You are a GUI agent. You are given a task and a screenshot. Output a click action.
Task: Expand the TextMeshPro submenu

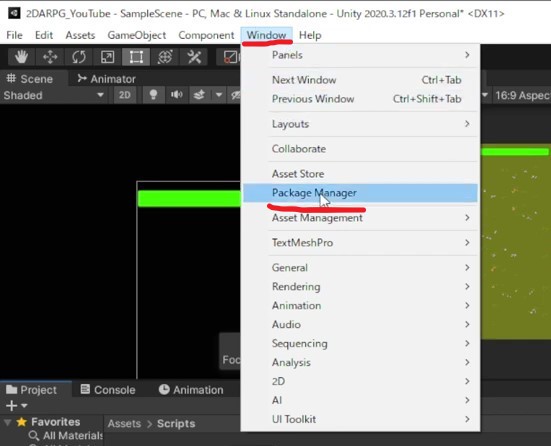pyautogui.click(x=360, y=243)
